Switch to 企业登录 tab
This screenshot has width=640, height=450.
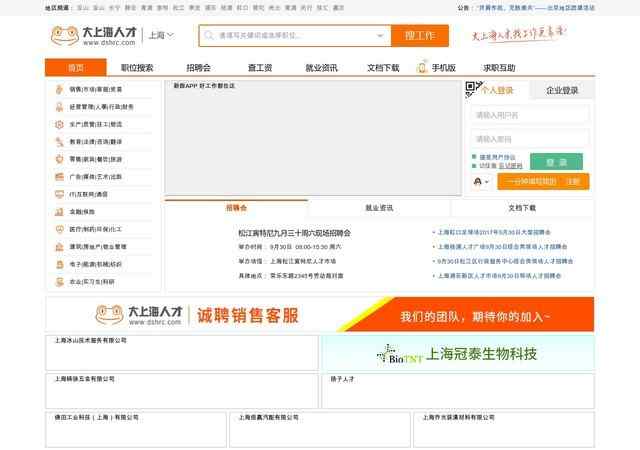(562, 90)
